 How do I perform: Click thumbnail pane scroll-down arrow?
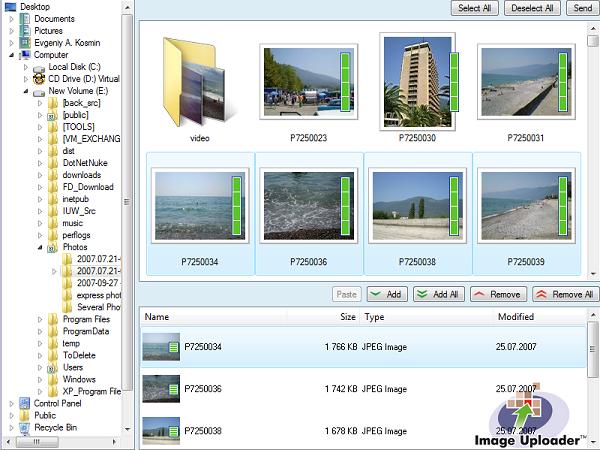point(593,274)
